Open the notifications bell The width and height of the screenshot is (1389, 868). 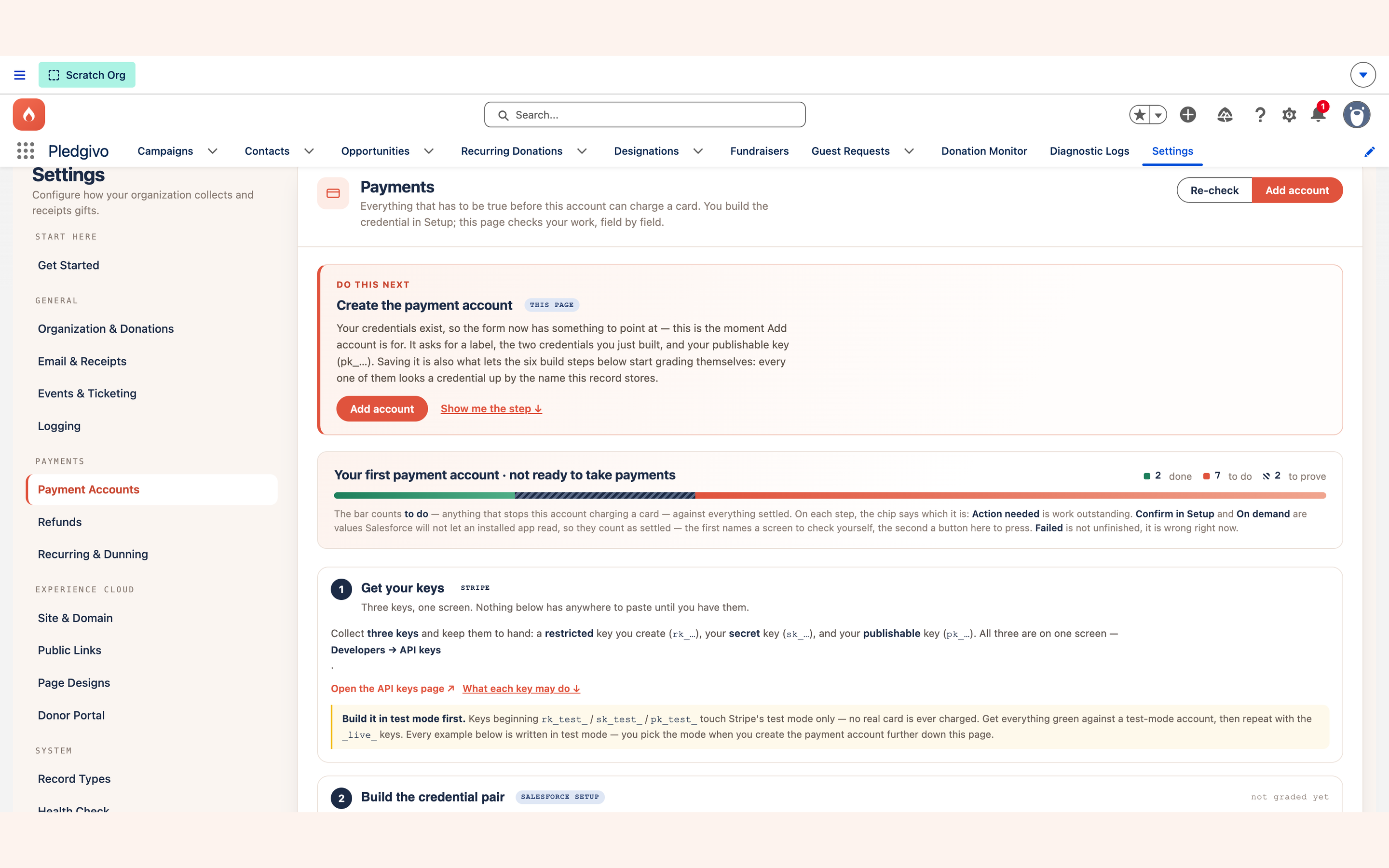[1319, 114]
